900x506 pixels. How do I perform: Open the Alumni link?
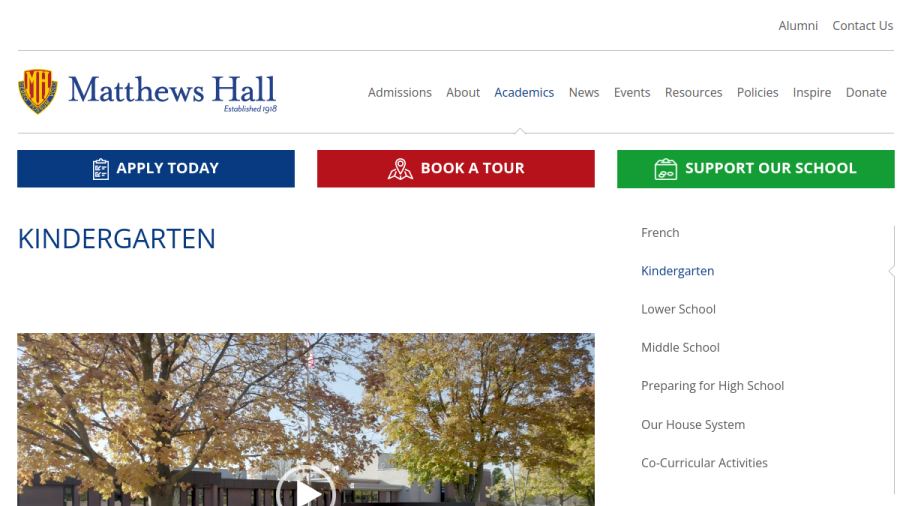pyautogui.click(x=798, y=26)
